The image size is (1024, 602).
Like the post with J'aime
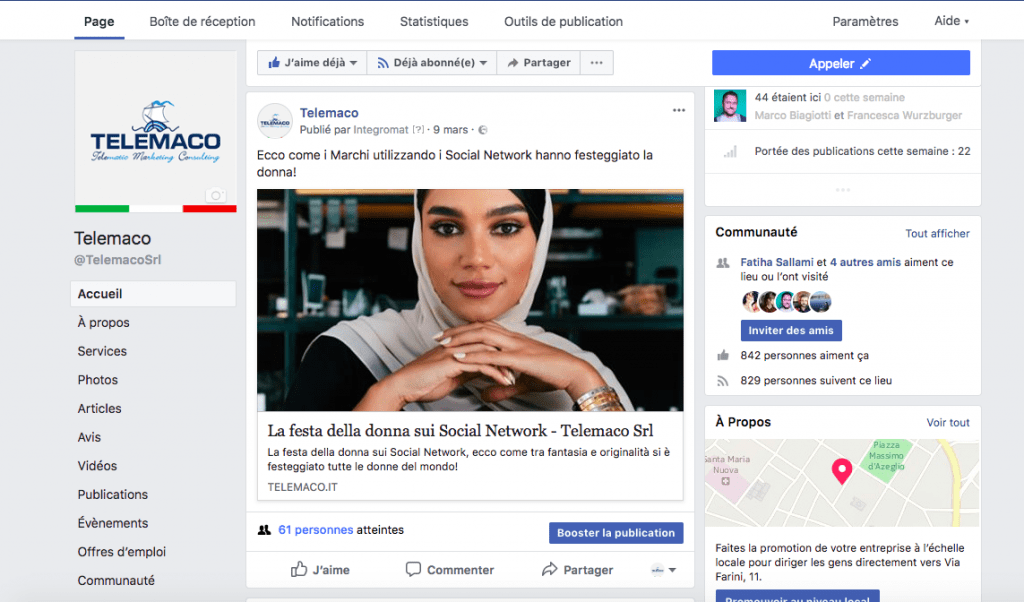[x=320, y=570]
